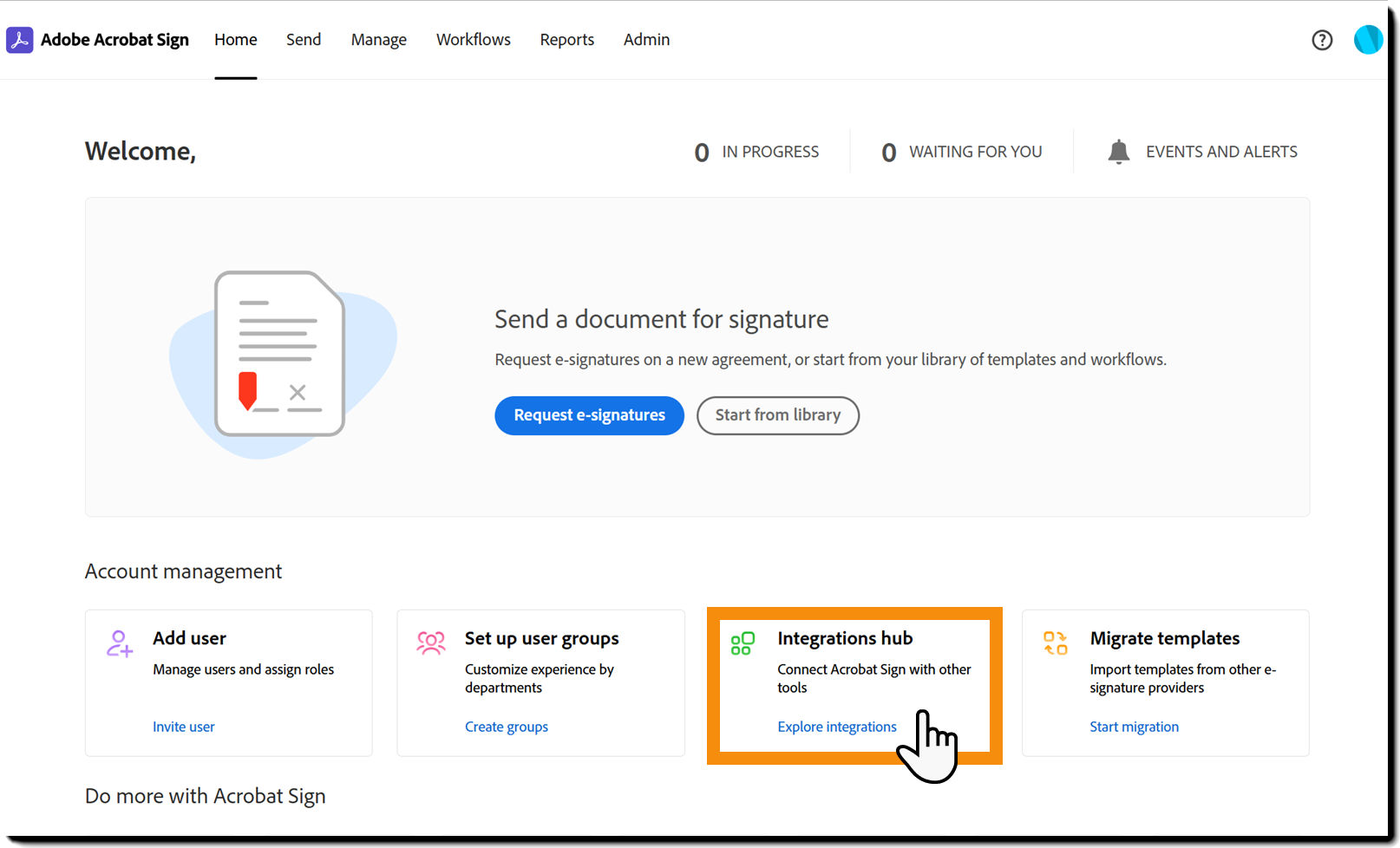Screen dimensions: 1400x848
Task: Click Explore integrations
Action: point(836,727)
